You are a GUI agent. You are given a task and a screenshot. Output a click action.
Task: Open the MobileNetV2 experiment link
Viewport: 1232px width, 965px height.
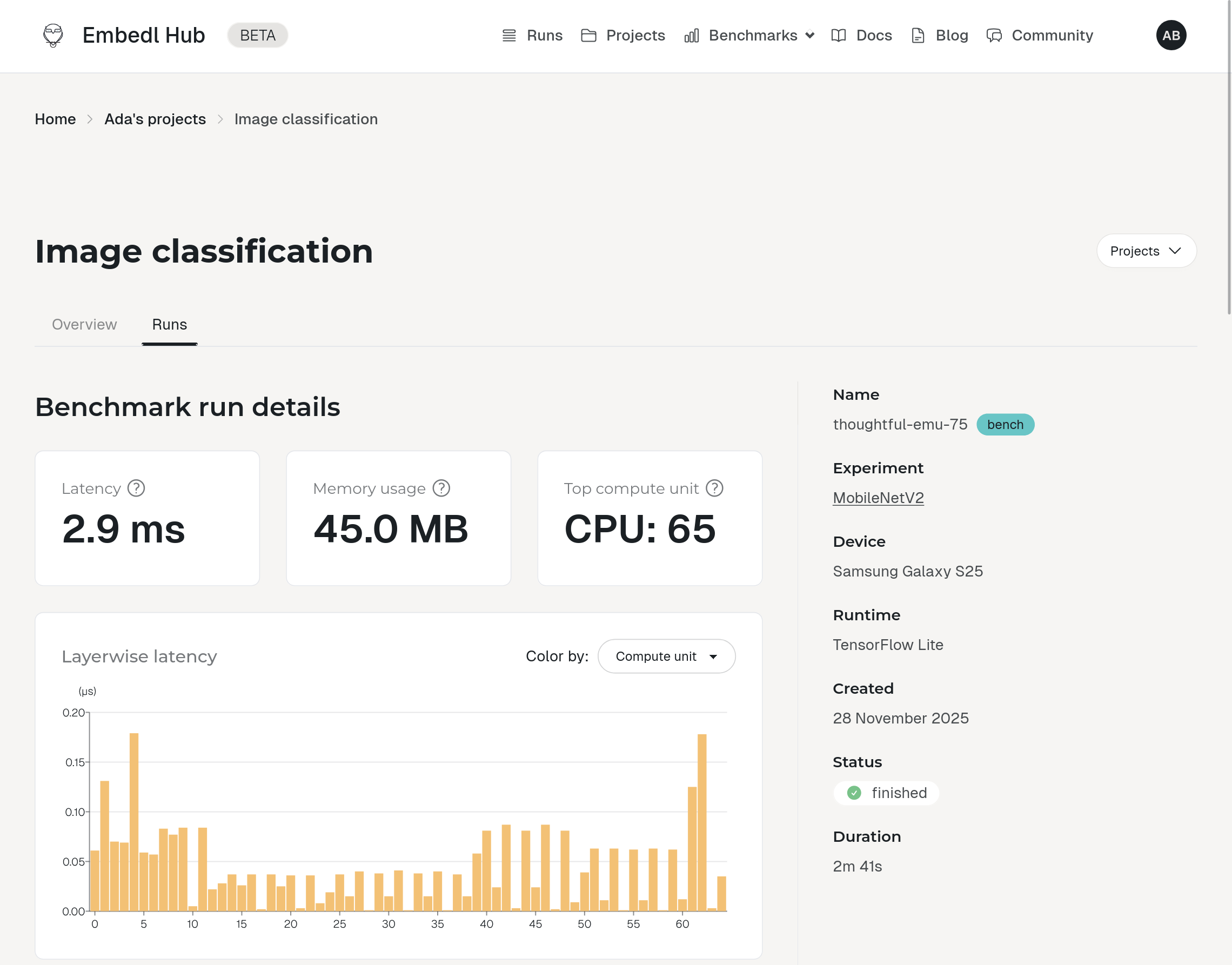click(x=878, y=498)
